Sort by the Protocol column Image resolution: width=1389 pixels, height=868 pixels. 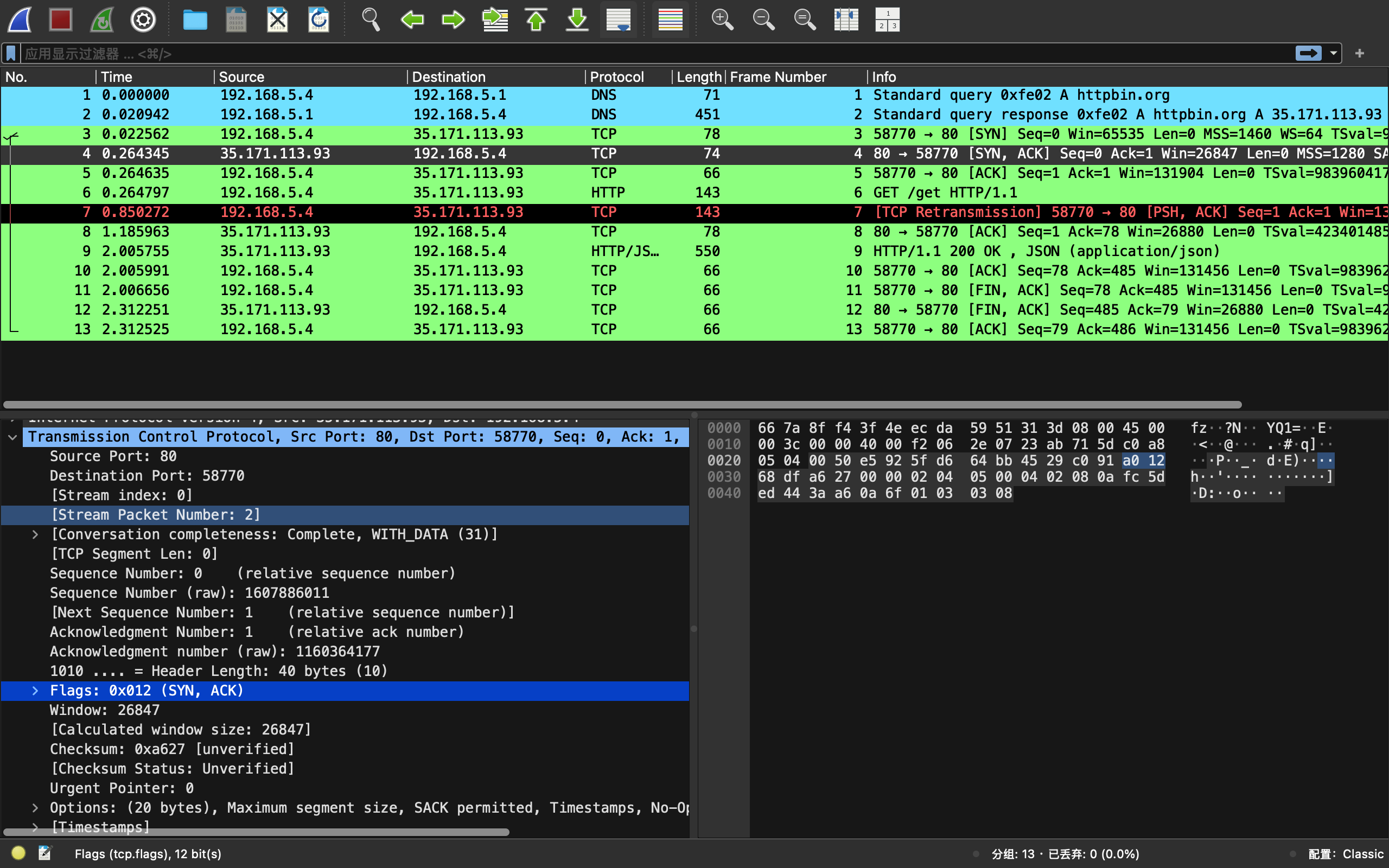click(x=628, y=77)
